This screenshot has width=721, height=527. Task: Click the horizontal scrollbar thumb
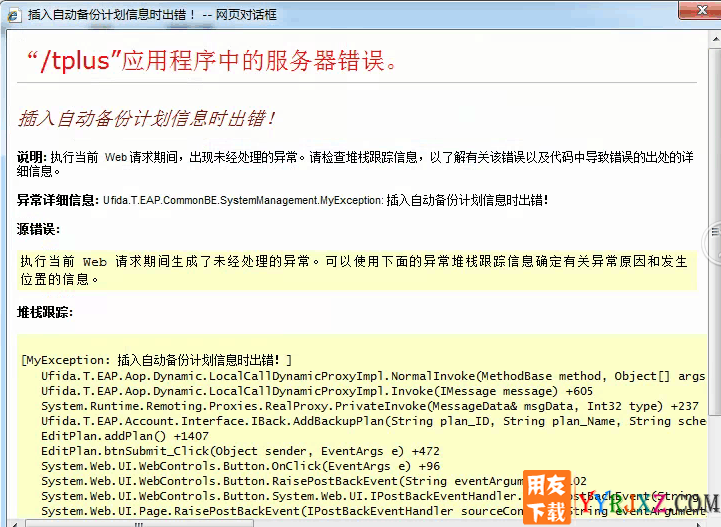[139, 524]
